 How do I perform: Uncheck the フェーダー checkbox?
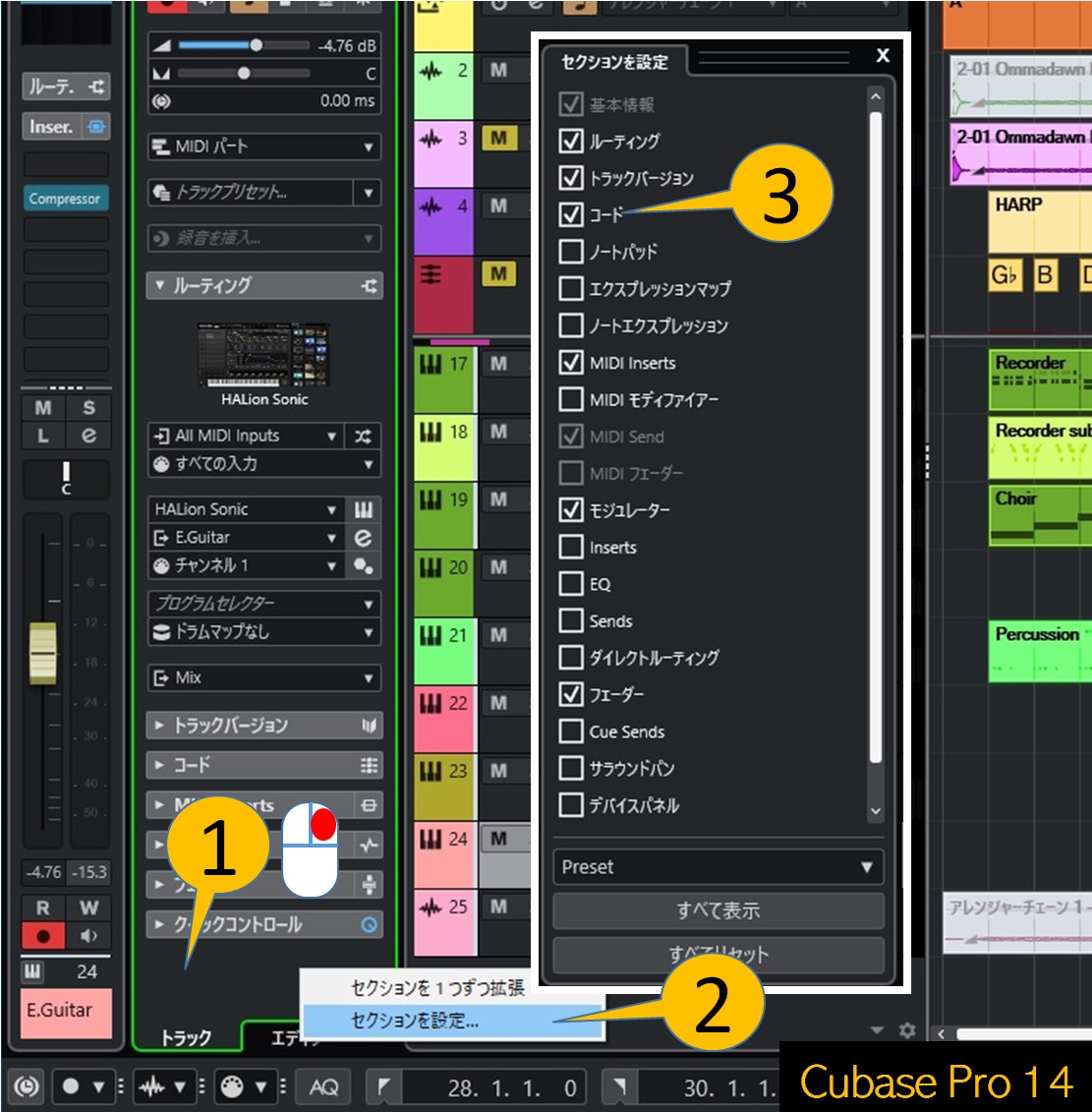point(571,694)
